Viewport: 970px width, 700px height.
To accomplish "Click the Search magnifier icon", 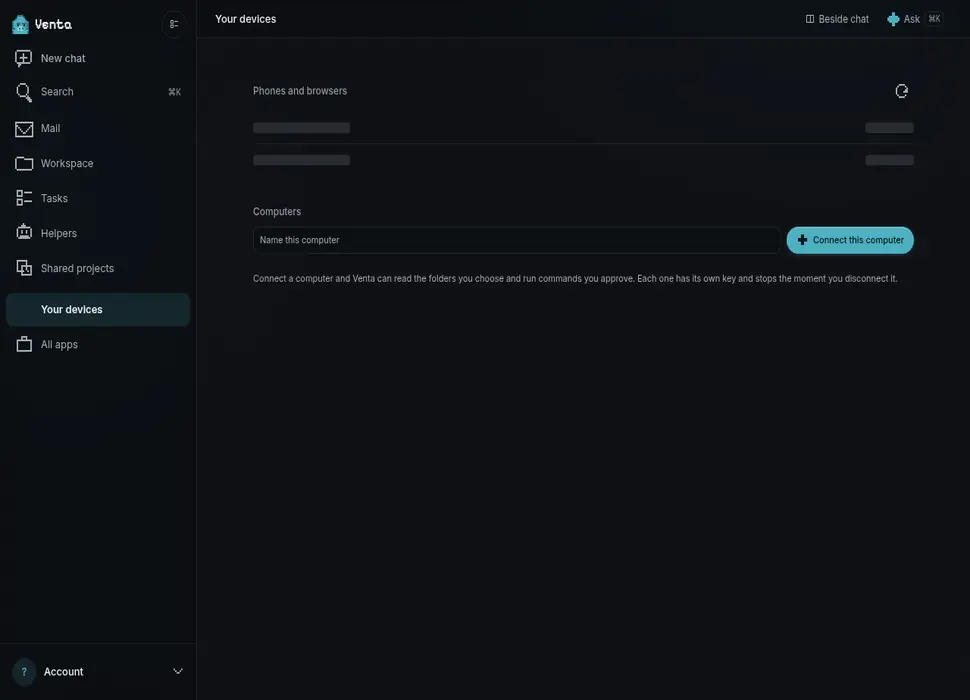I will point(24,92).
